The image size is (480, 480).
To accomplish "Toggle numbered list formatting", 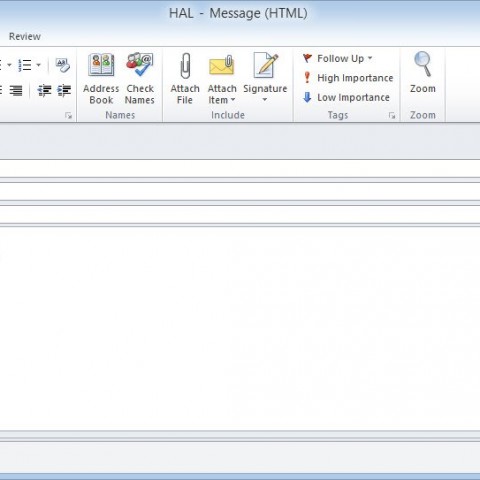I will pyautogui.click(x=25, y=65).
